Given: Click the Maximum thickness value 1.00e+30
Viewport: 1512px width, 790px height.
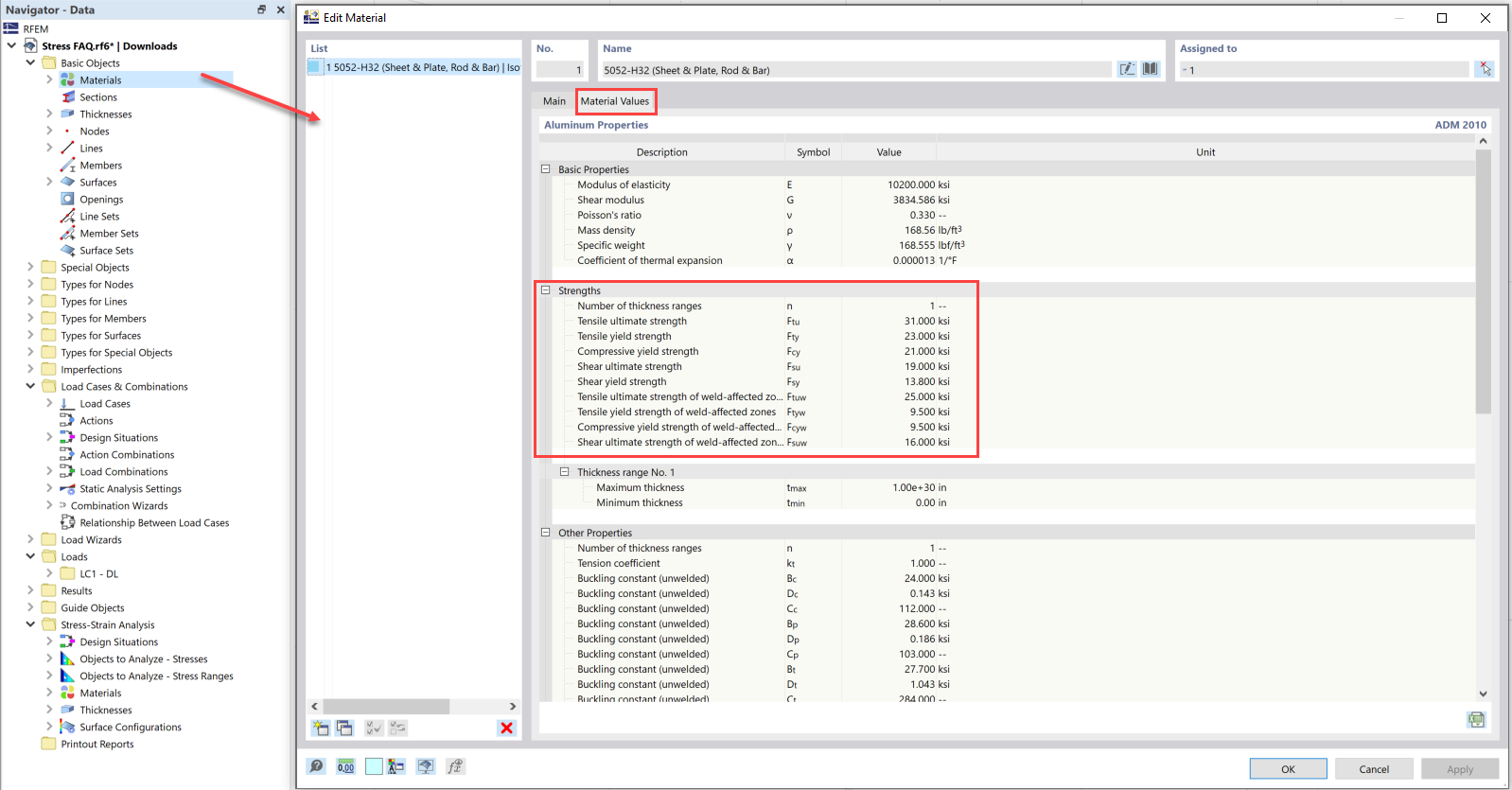Looking at the screenshot, I should point(913,487).
